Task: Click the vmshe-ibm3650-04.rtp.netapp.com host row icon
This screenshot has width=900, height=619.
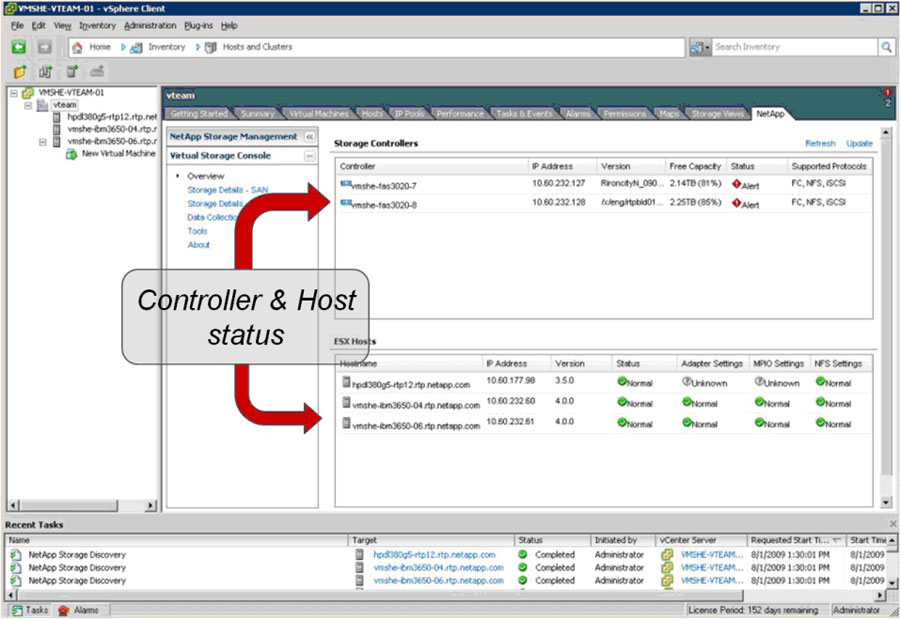Action: click(x=346, y=403)
